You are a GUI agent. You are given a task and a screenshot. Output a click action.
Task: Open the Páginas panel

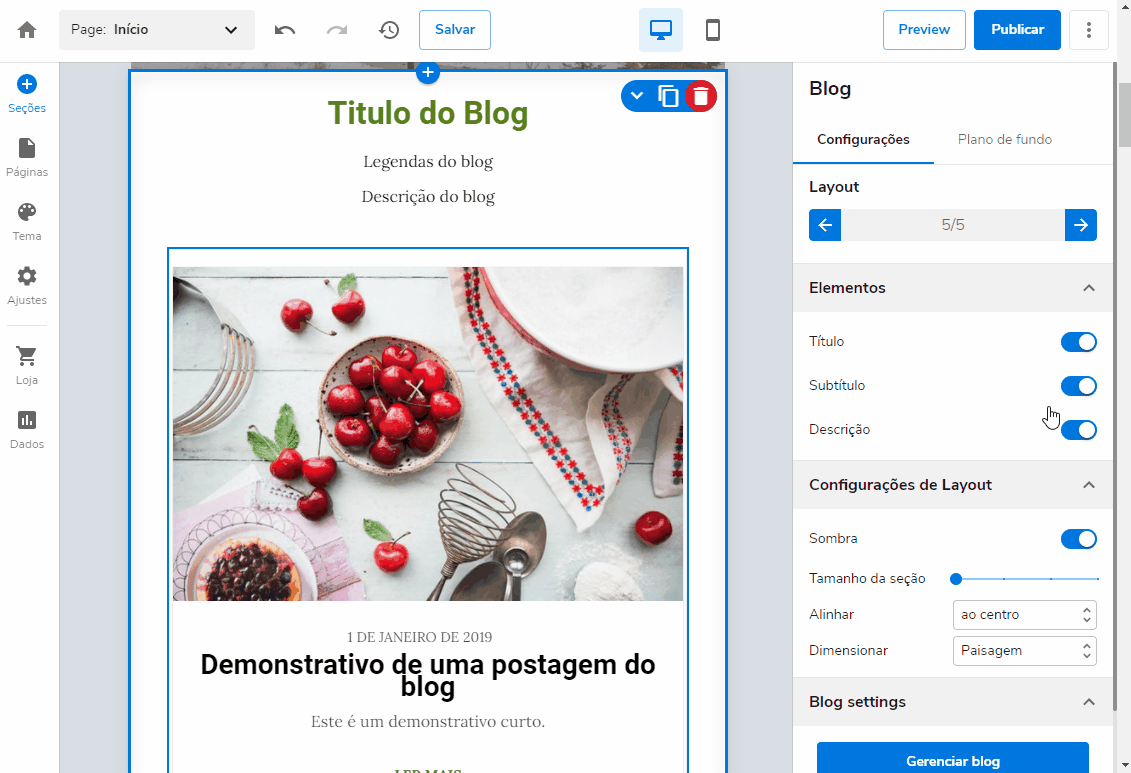click(27, 158)
